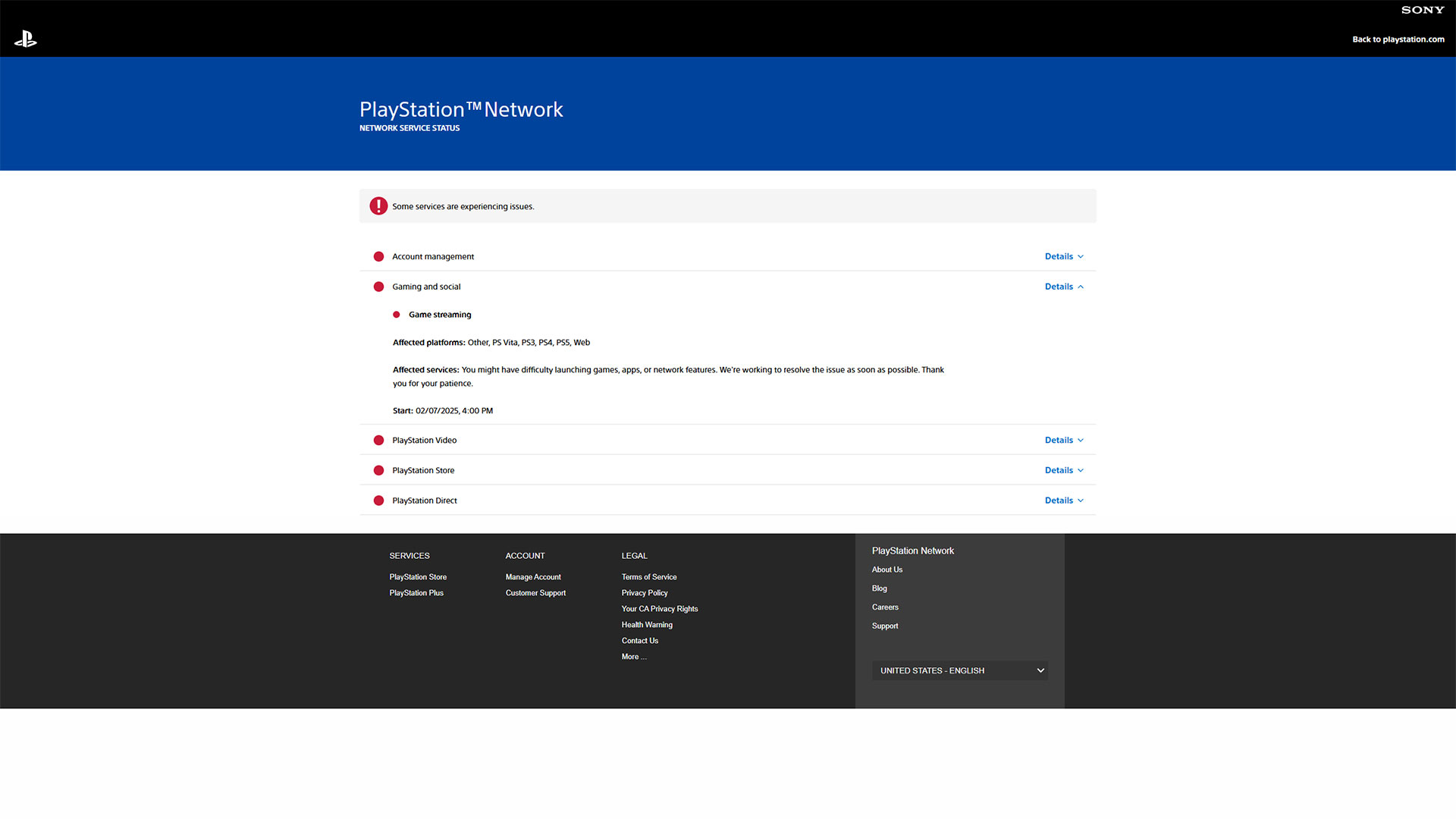Click red status dot beside Account management
Image resolution: width=1456 pixels, height=819 pixels.
click(x=378, y=256)
